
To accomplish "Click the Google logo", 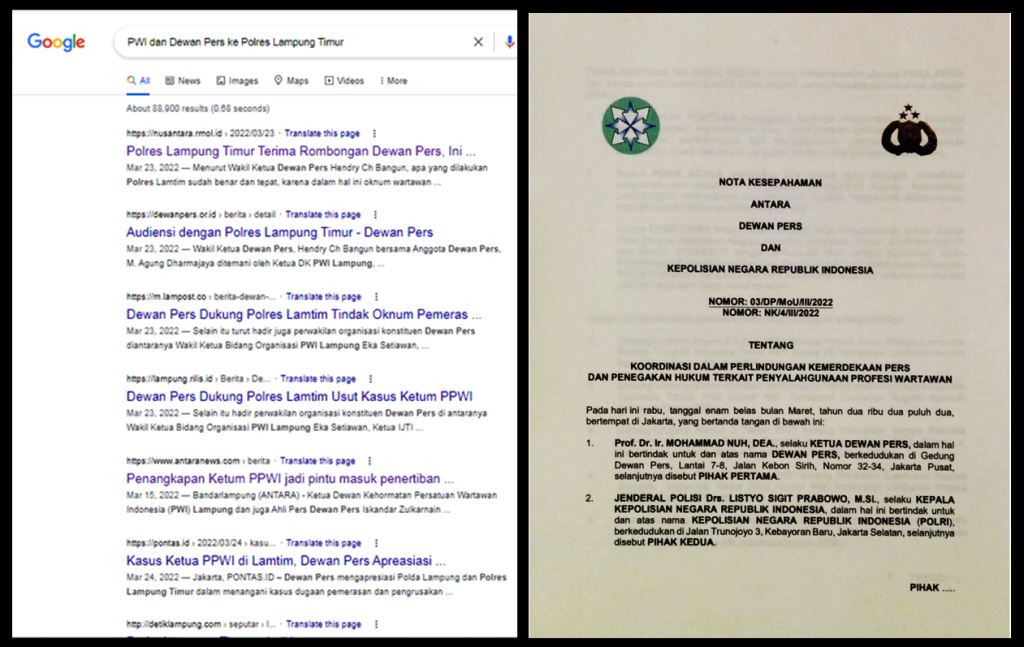I will (x=56, y=42).
